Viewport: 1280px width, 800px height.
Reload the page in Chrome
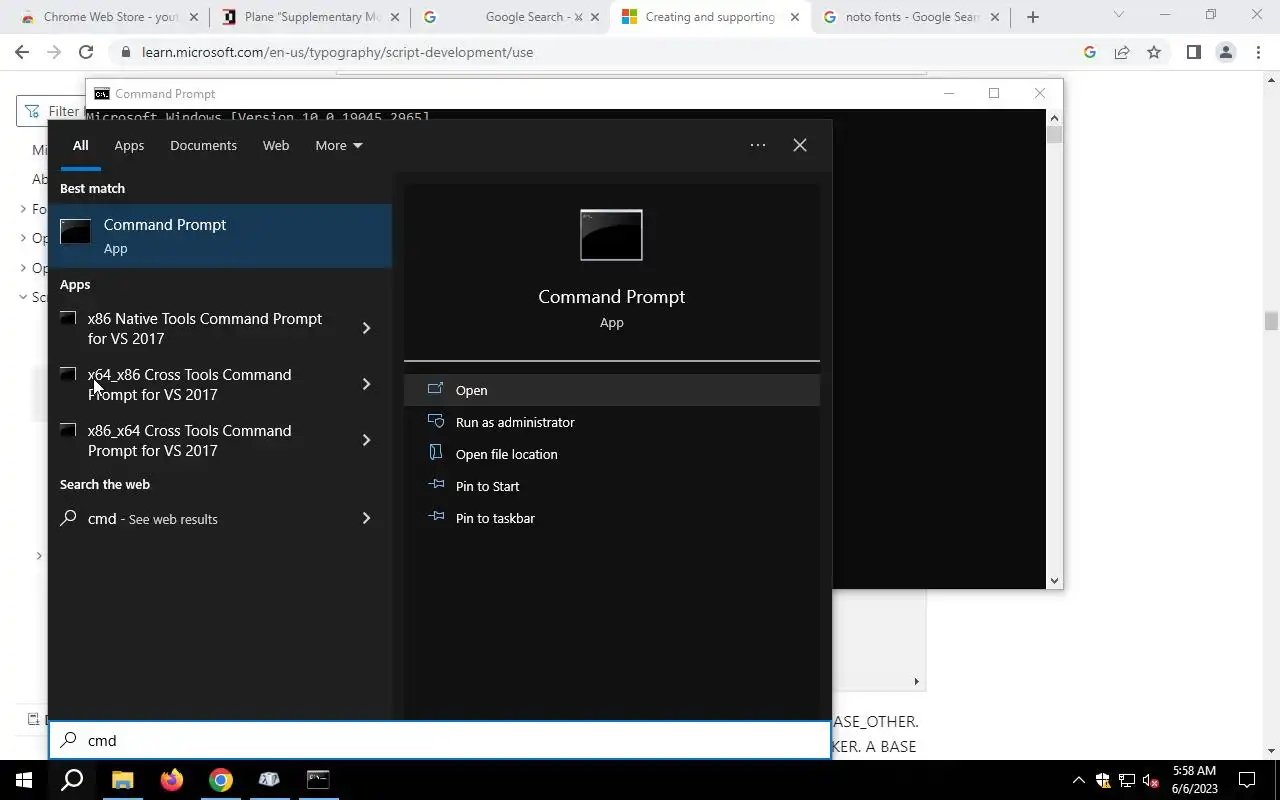tap(86, 52)
